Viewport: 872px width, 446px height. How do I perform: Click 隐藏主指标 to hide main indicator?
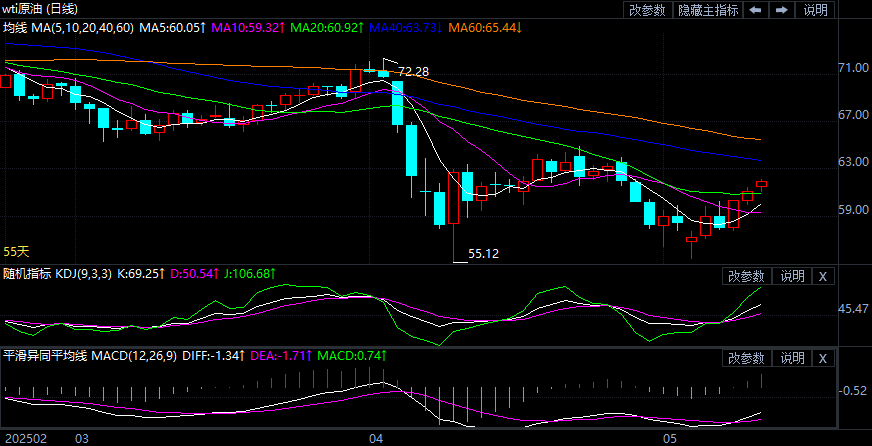tap(707, 9)
